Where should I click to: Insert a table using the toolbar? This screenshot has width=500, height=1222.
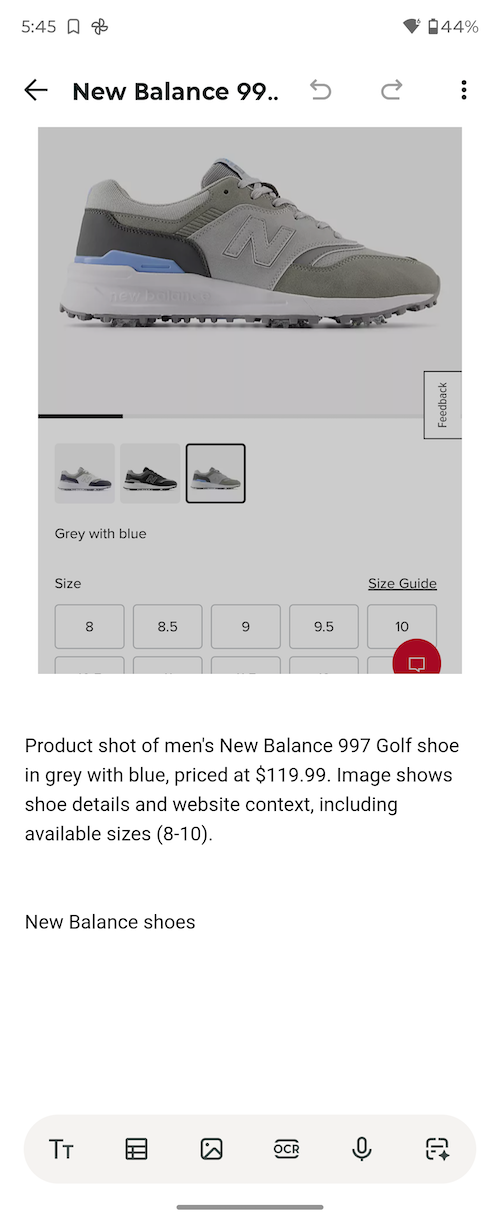click(136, 1149)
